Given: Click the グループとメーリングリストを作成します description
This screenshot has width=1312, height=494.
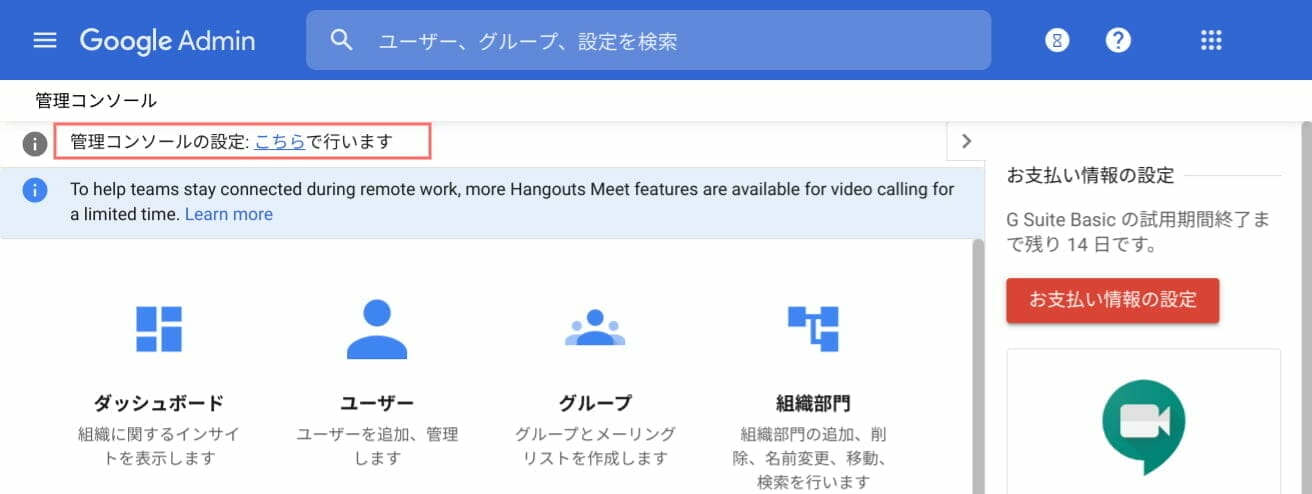Looking at the screenshot, I should click(x=595, y=446).
